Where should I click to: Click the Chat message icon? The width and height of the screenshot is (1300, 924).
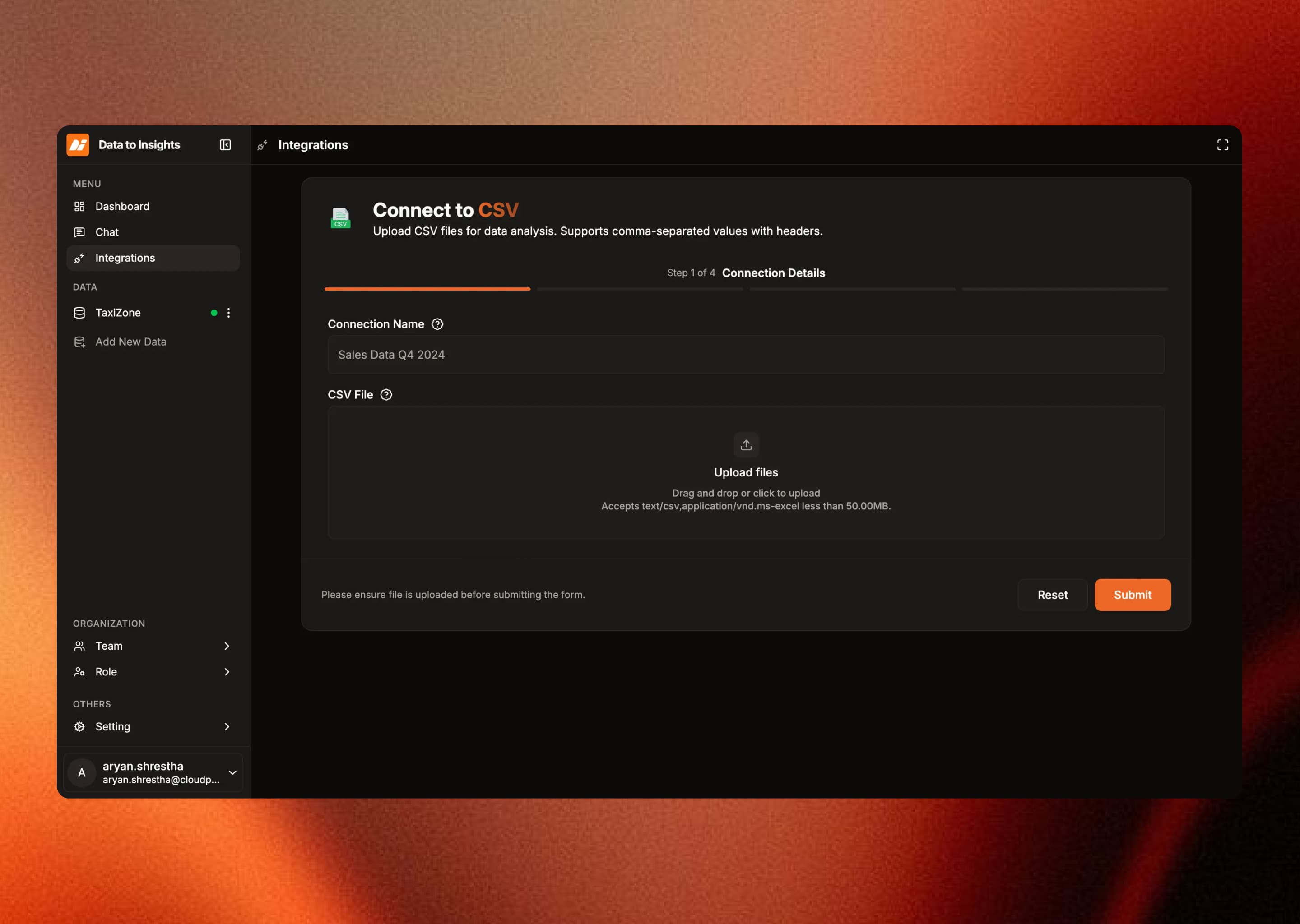coord(80,232)
